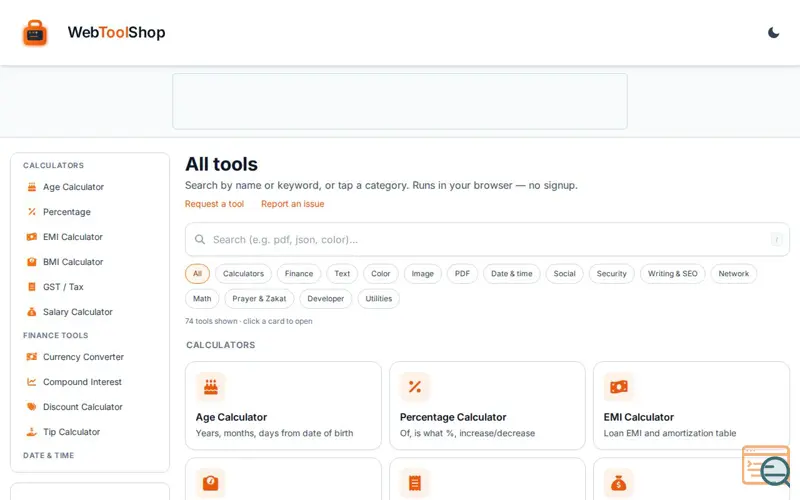Click 'Of, is what %, increase/decrease' text
Viewport: 800px width, 500px height.
coord(467,433)
